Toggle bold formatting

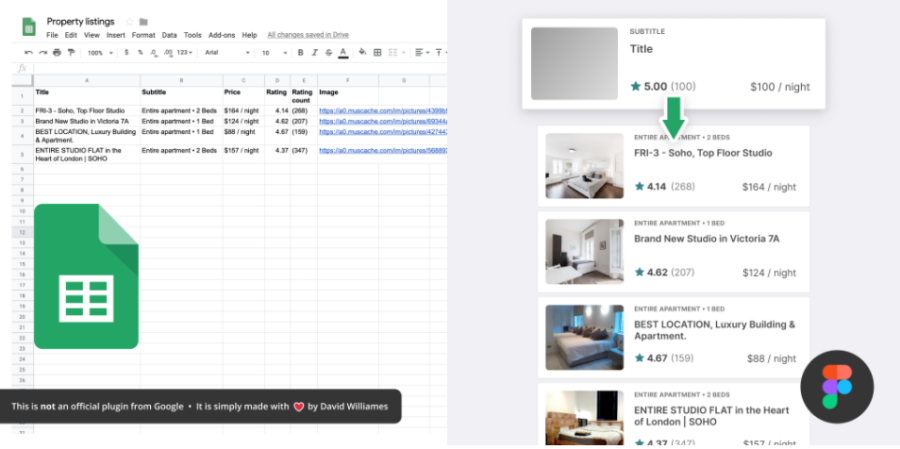coord(300,52)
